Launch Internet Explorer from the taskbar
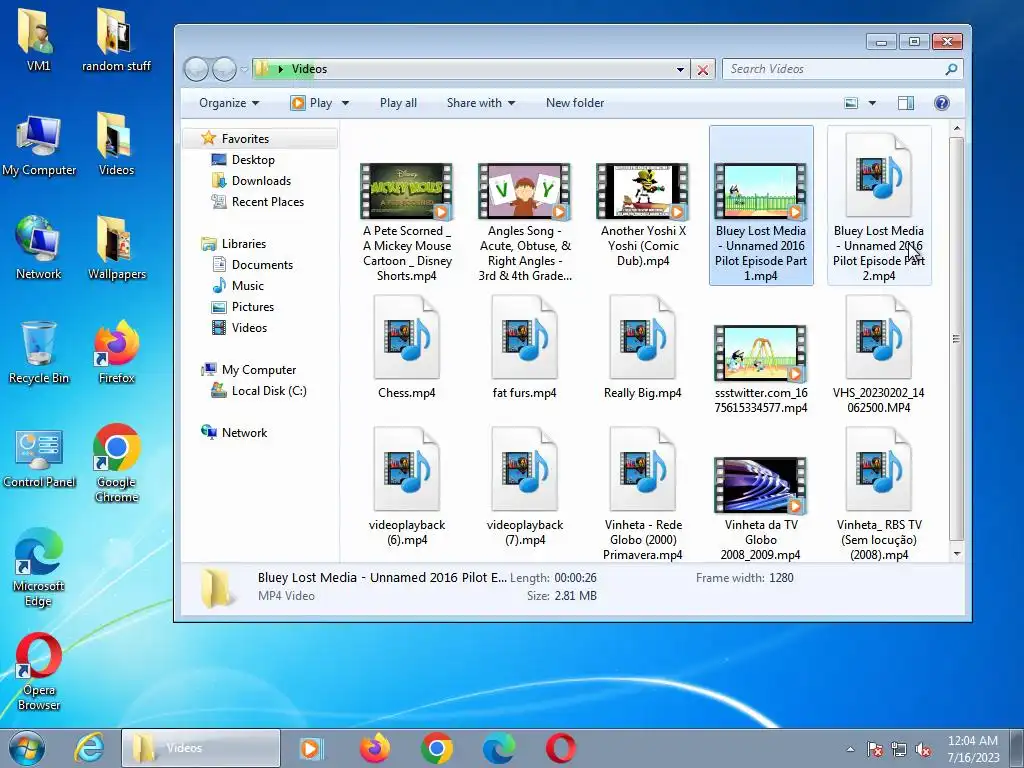The width and height of the screenshot is (1024, 768). [x=88, y=748]
